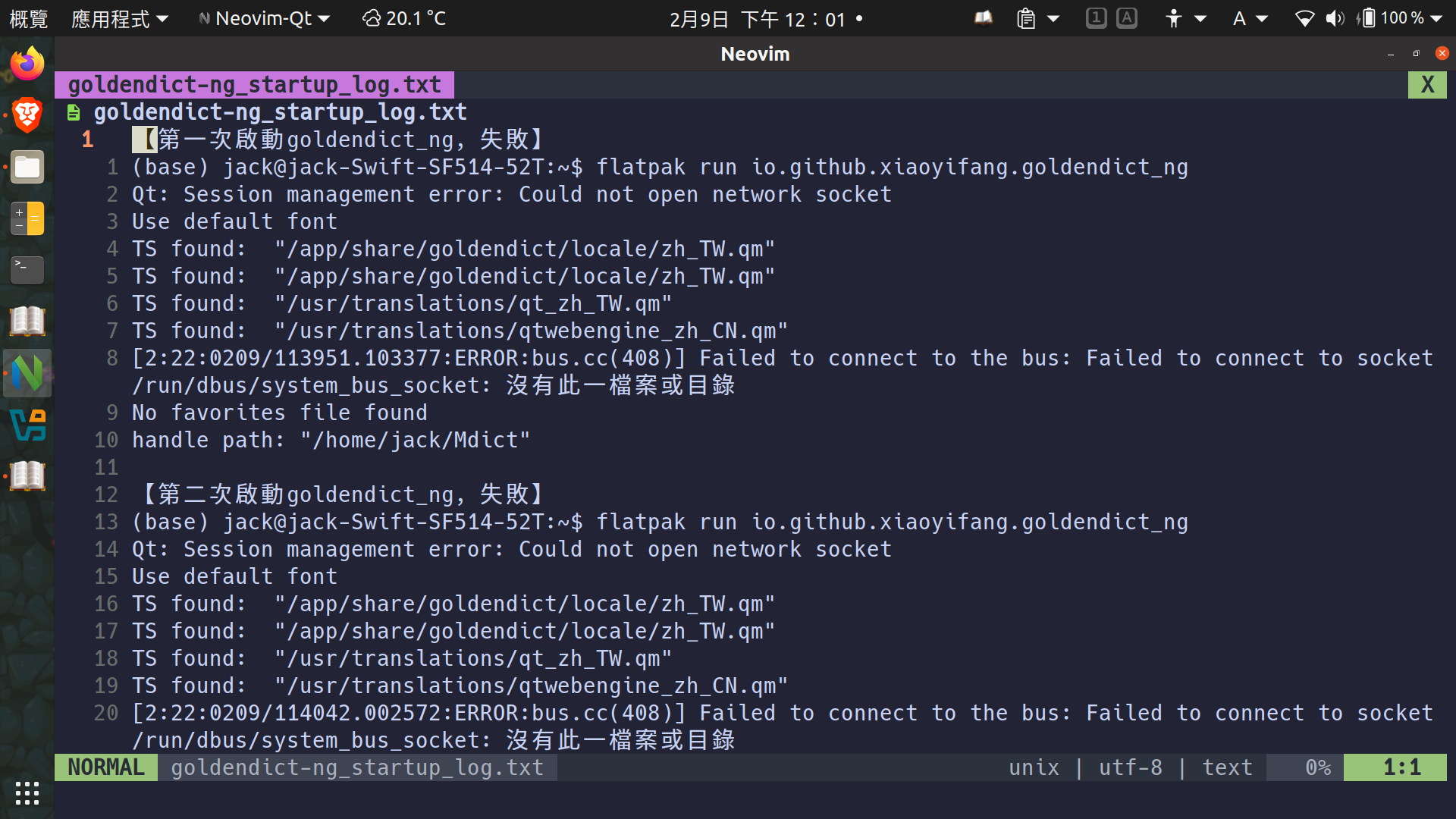Click the Neovim icon in dock
Image resolution: width=1456 pixels, height=819 pixels.
[x=27, y=373]
